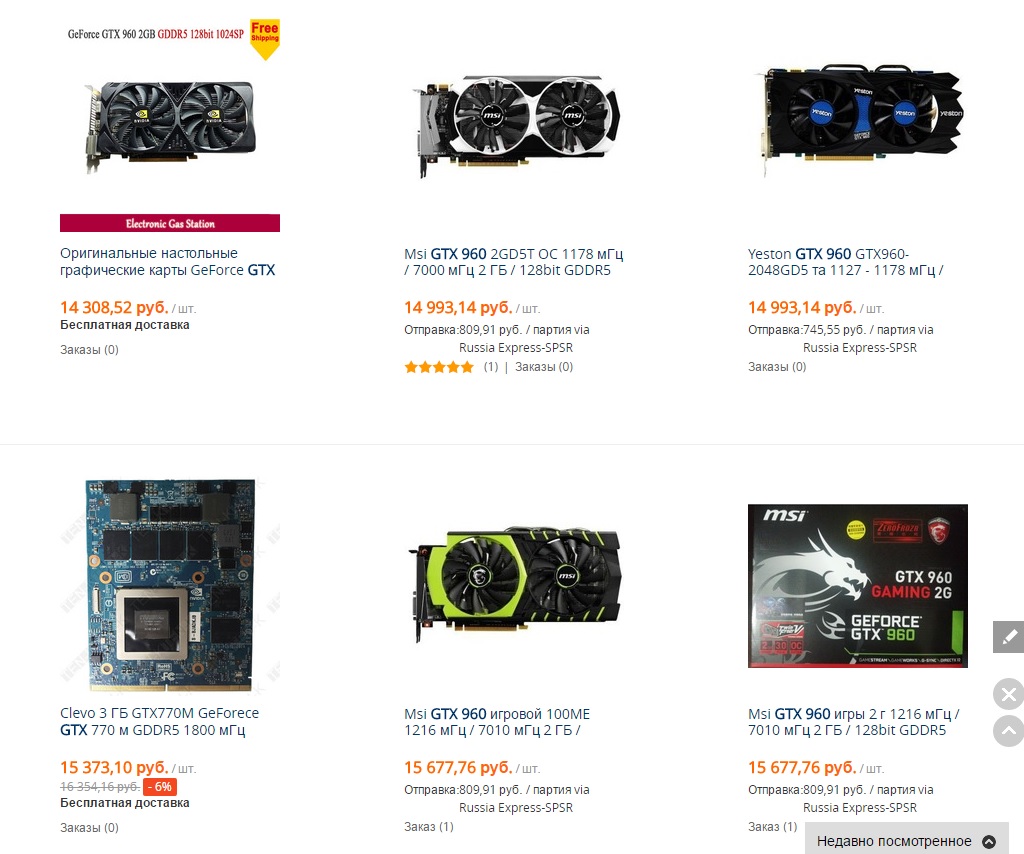Viewport: 1024px width, 854px height.
Task: Open the Msi GTX 960 игровой 100ME link
Action: 497,722
